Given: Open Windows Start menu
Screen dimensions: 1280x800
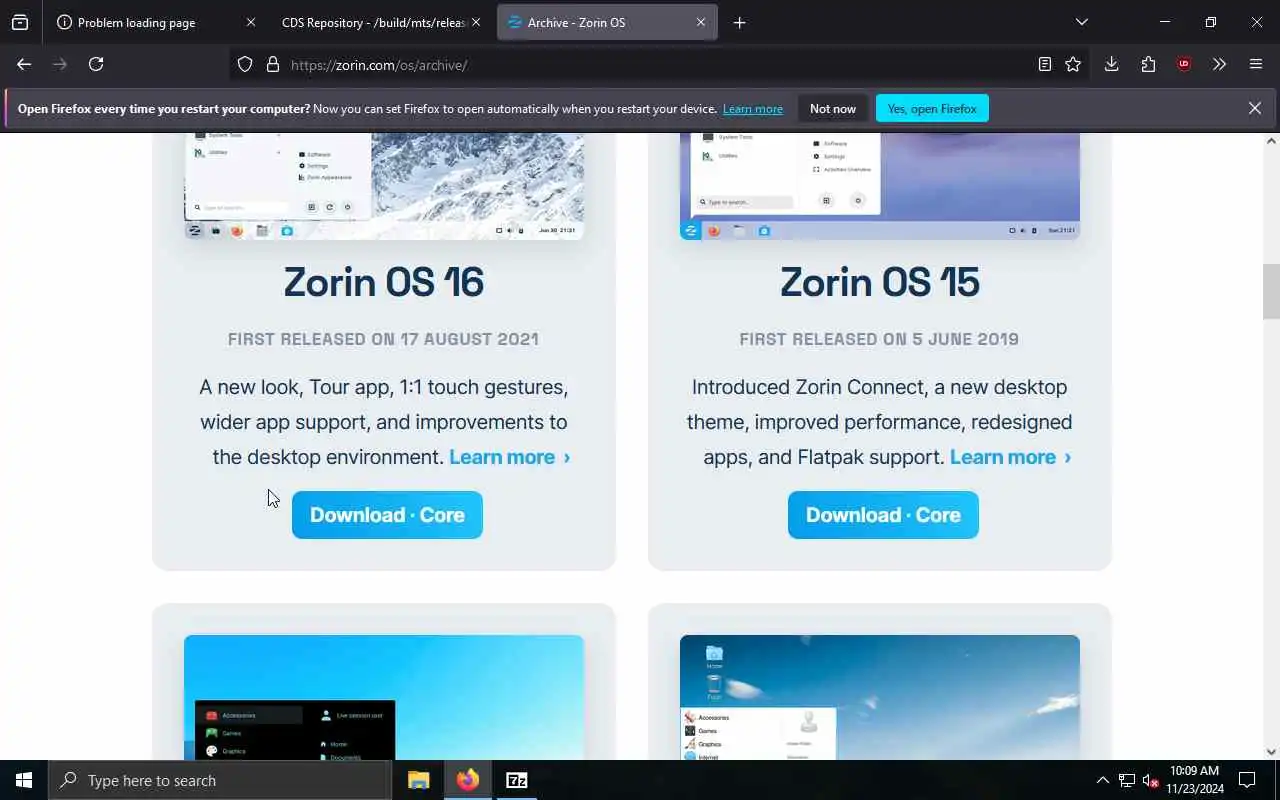Looking at the screenshot, I should pos(24,780).
